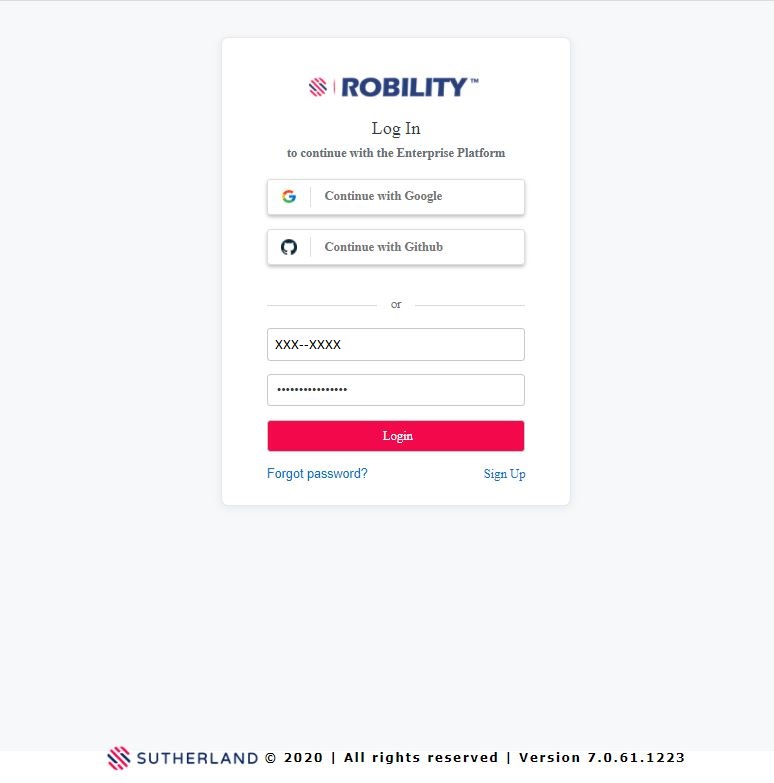This screenshot has height=783, width=774.
Task: Click the Google "G" logo icon
Action: tap(289, 196)
